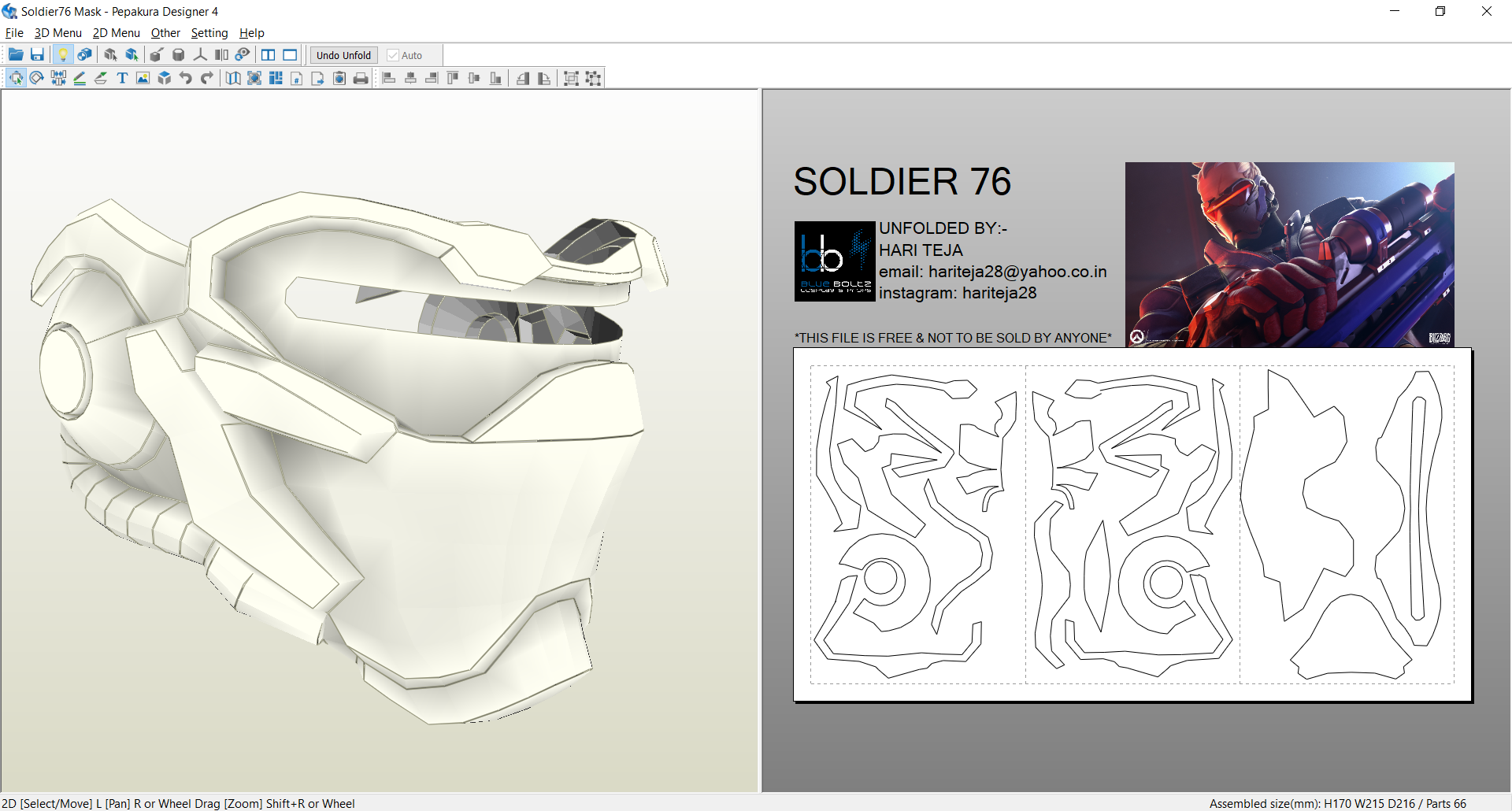Click the Assembled size status bar text
The height and width of the screenshot is (811, 1512).
1338,803
